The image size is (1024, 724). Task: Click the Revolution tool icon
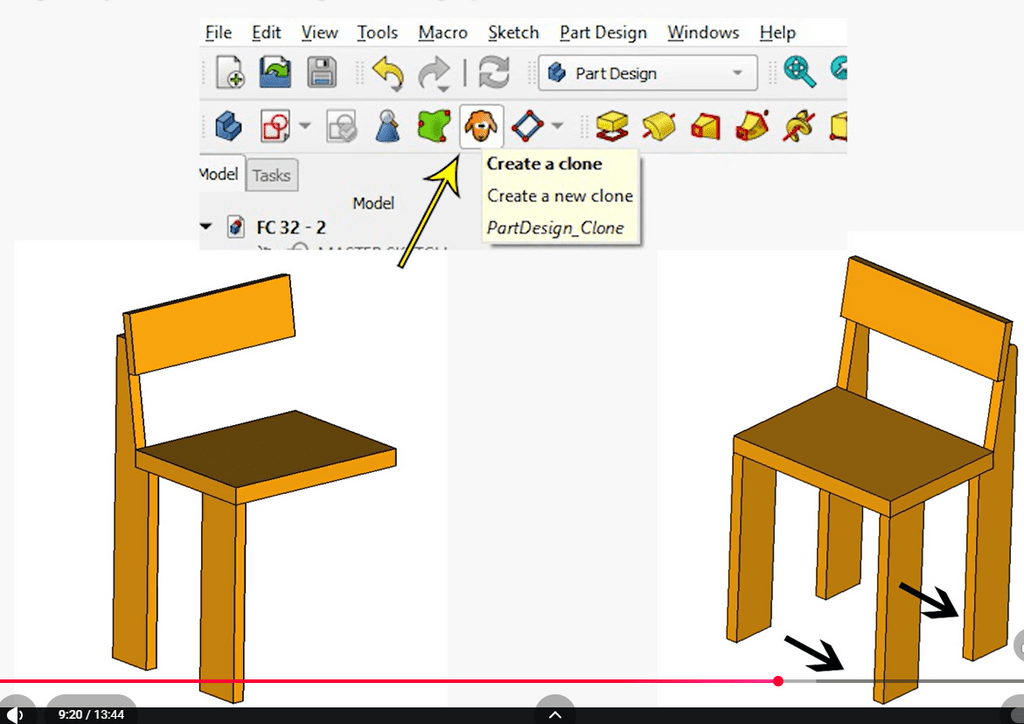(657, 126)
